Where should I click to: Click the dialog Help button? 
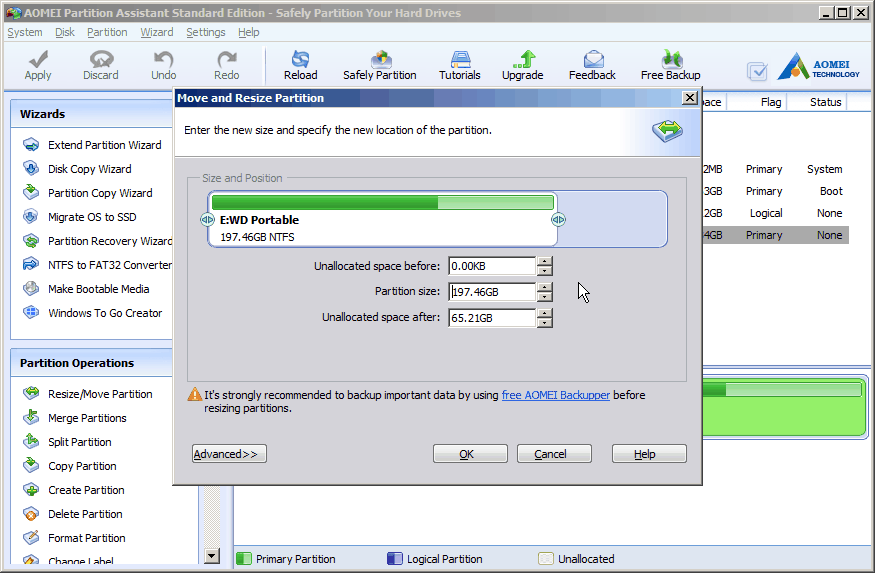(x=649, y=454)
